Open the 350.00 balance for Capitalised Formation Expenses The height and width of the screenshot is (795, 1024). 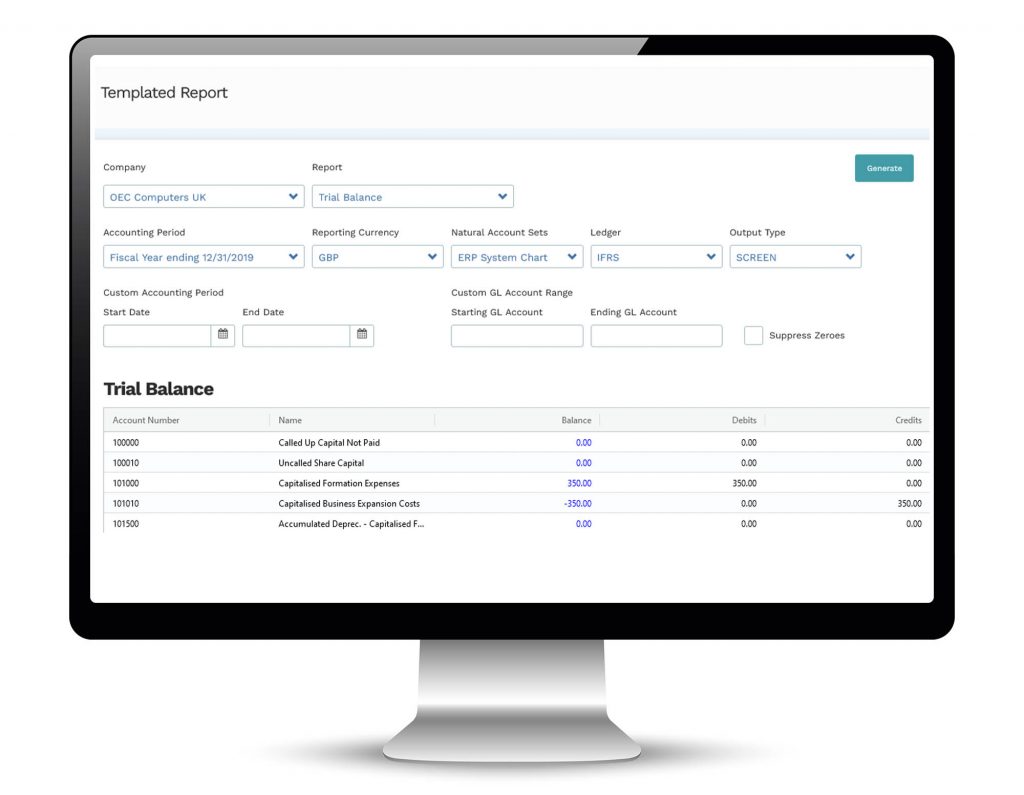(x=578, y=483)
